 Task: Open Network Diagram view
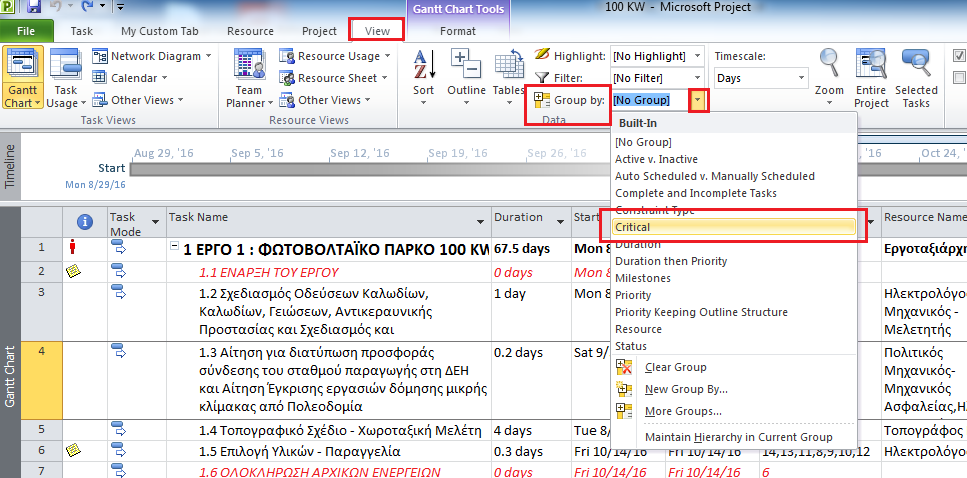click(152, 56)
